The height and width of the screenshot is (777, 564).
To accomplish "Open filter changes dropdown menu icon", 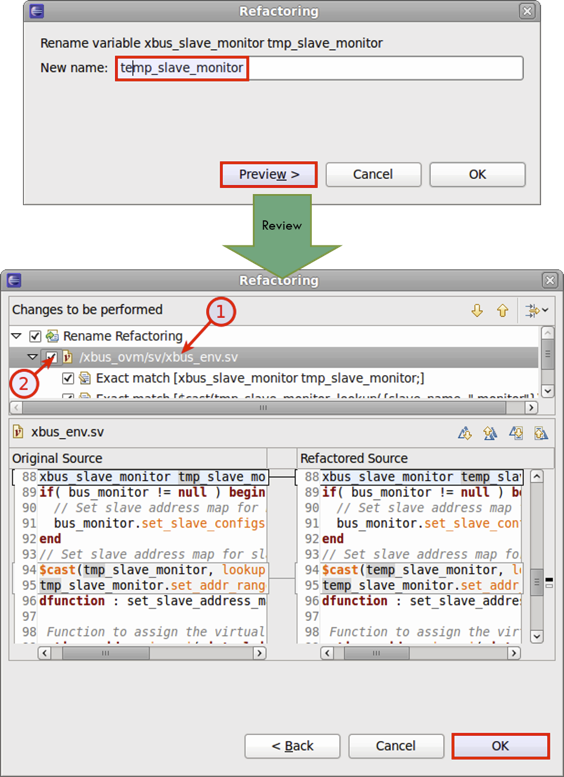I will click(x=537, y=311).
